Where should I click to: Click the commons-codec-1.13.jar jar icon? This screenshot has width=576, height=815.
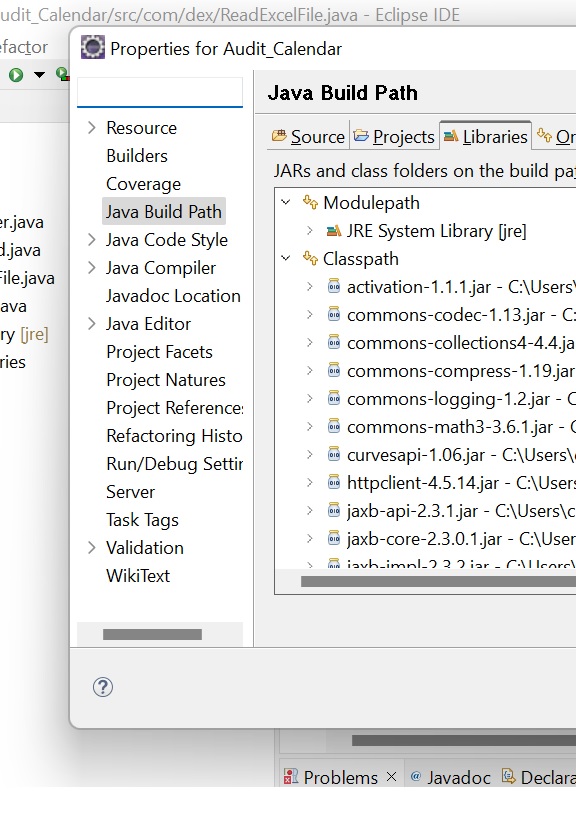tap(334, 314)
